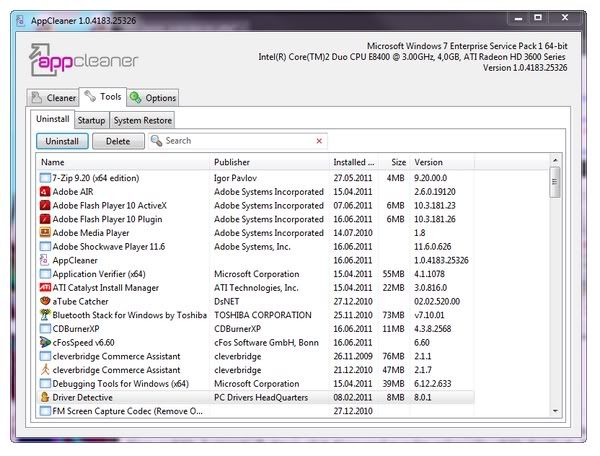Select "TOSHIBA CORPORATION" publisher cell
Viewport: 600px width, 456px height.
pos(262,315)
